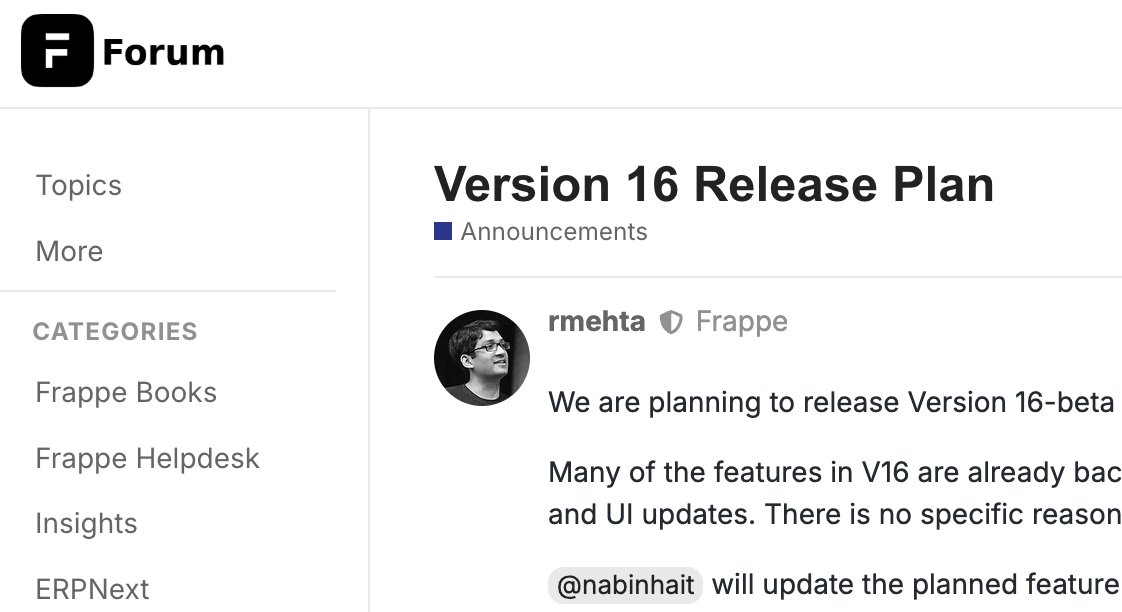The height and width of the screenshot is (612, 1122).
Task: Open the Frappe Books category
Action: [x=126, y=392]
